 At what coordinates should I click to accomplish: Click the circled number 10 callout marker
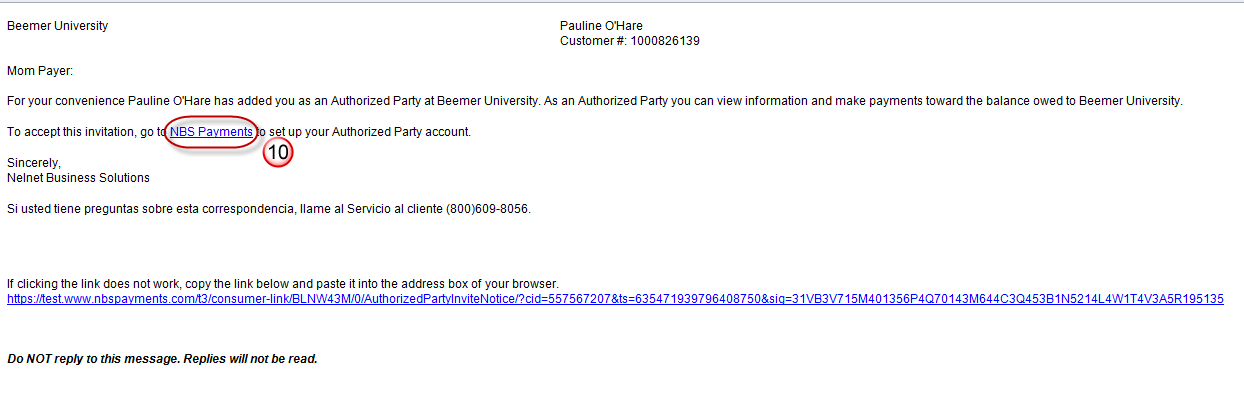(x=277, y=153)
